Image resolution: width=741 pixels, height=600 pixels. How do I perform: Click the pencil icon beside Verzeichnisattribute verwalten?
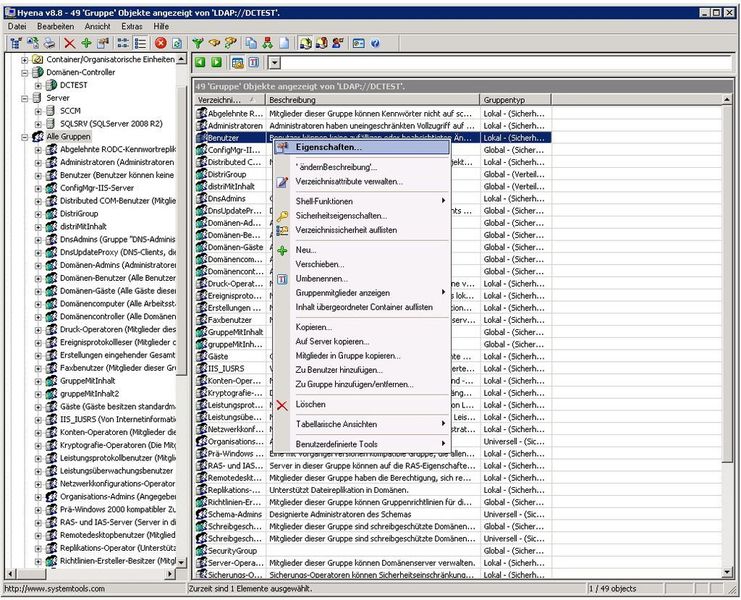(x=282, y=182)
